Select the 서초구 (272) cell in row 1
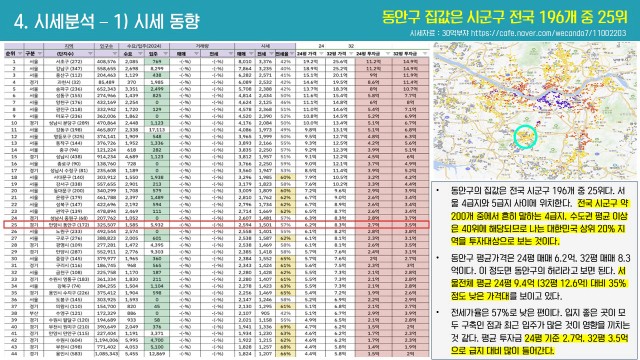Image resolution: width=640 pixels, height=360 pixels. 69,62
